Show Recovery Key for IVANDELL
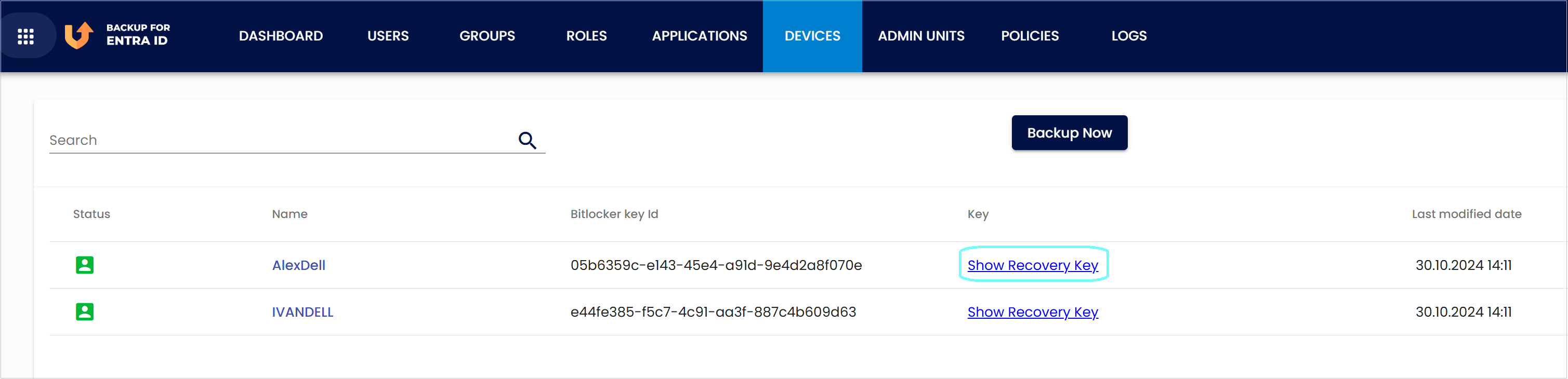 (1032, 312)
